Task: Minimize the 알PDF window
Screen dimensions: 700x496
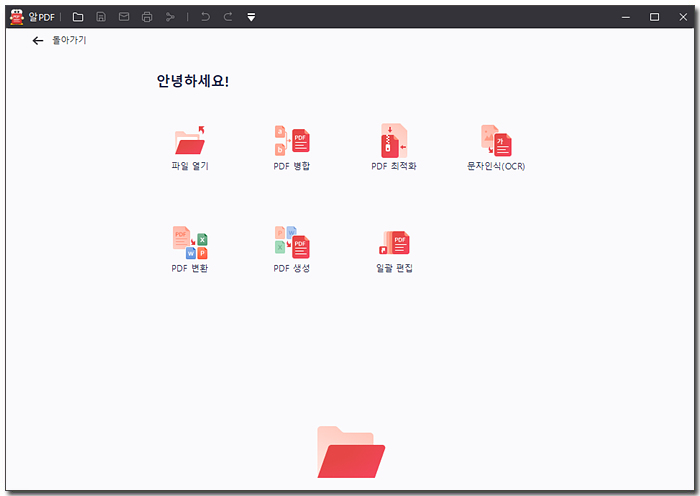Action: pos(626,17)
